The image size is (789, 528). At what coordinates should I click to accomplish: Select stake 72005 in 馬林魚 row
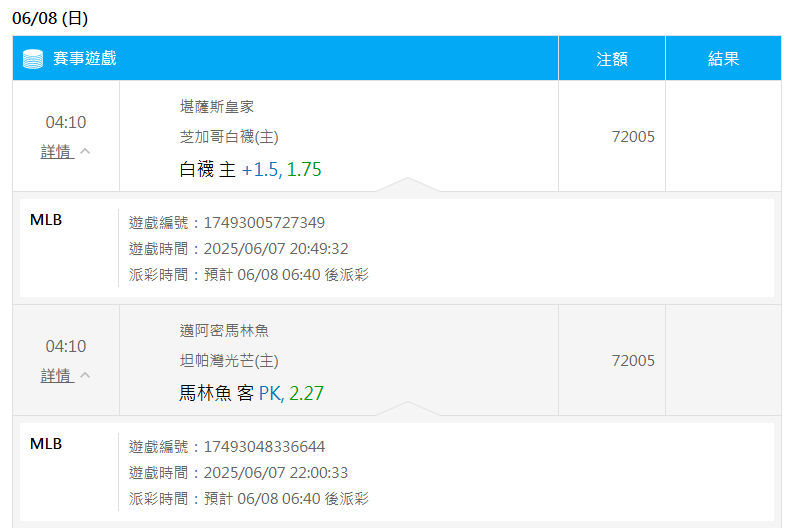pyautogui.click(x=633, y=360)
